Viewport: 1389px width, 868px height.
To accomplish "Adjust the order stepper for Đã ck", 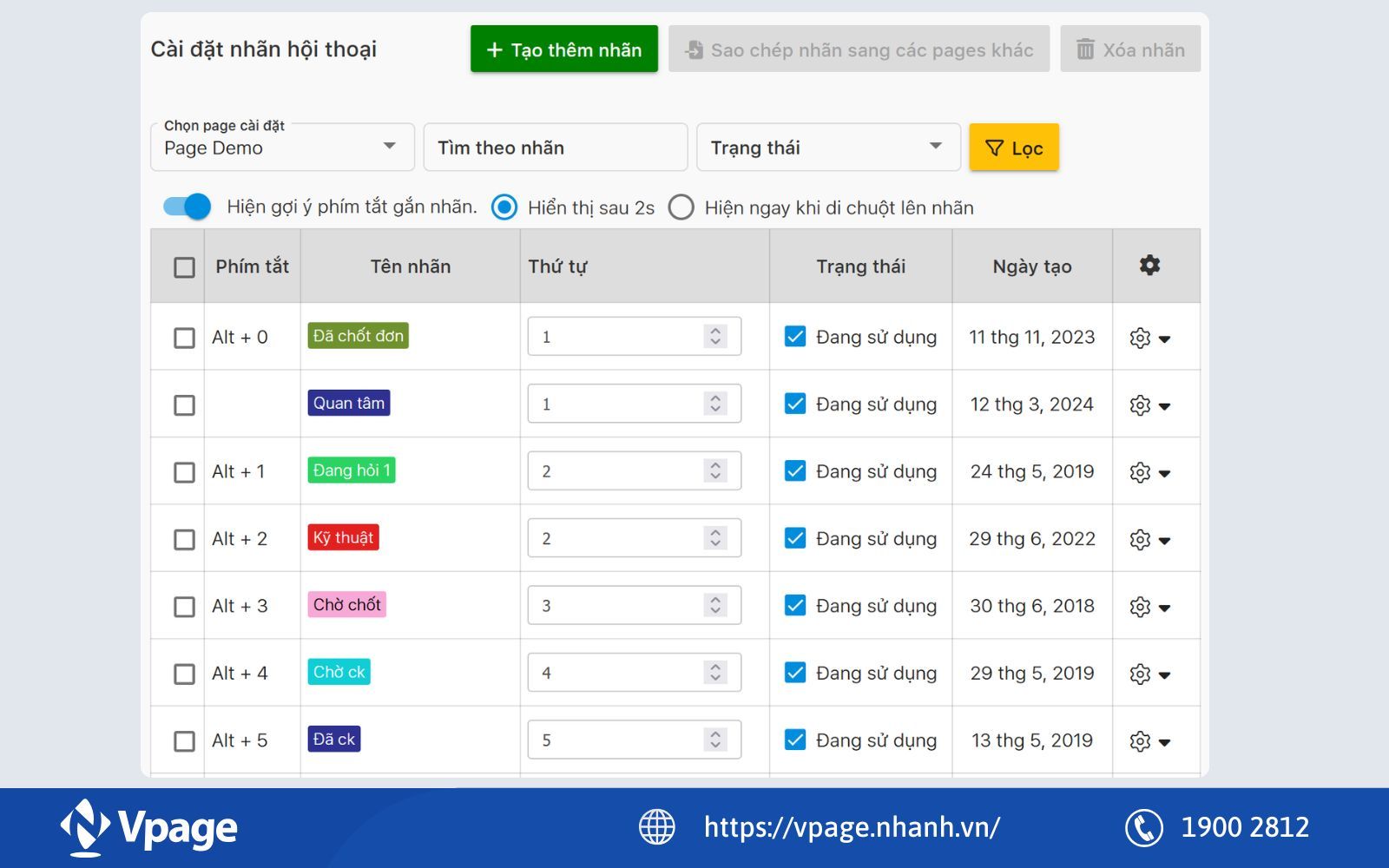I will click(715, 740).
